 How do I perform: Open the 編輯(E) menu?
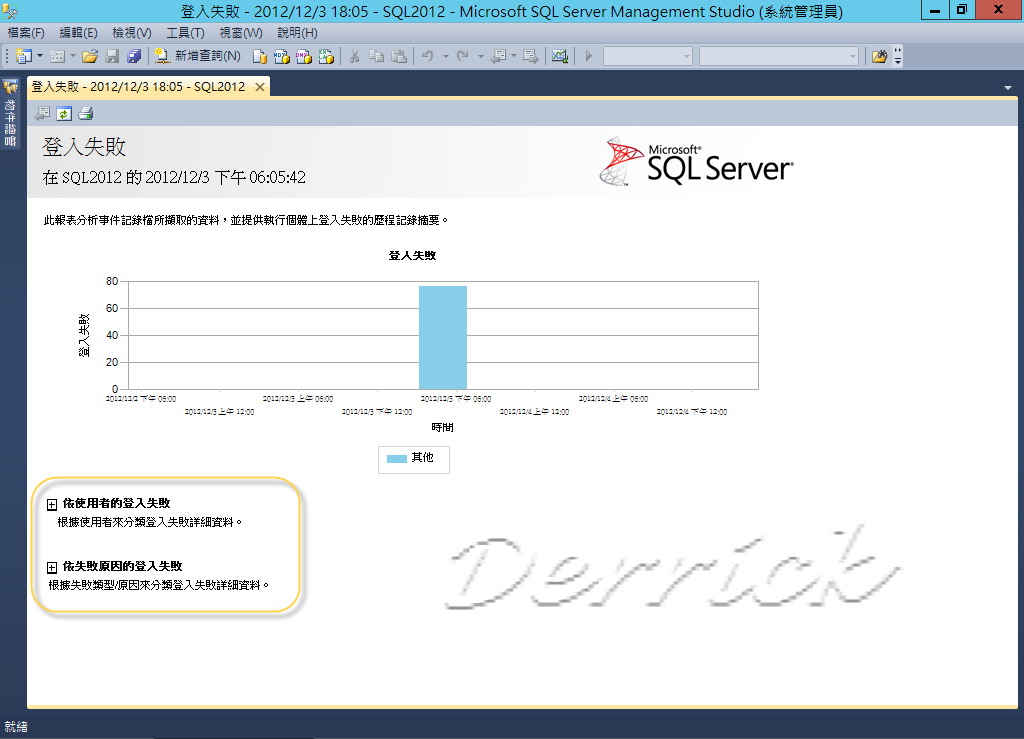coord(78,33)
